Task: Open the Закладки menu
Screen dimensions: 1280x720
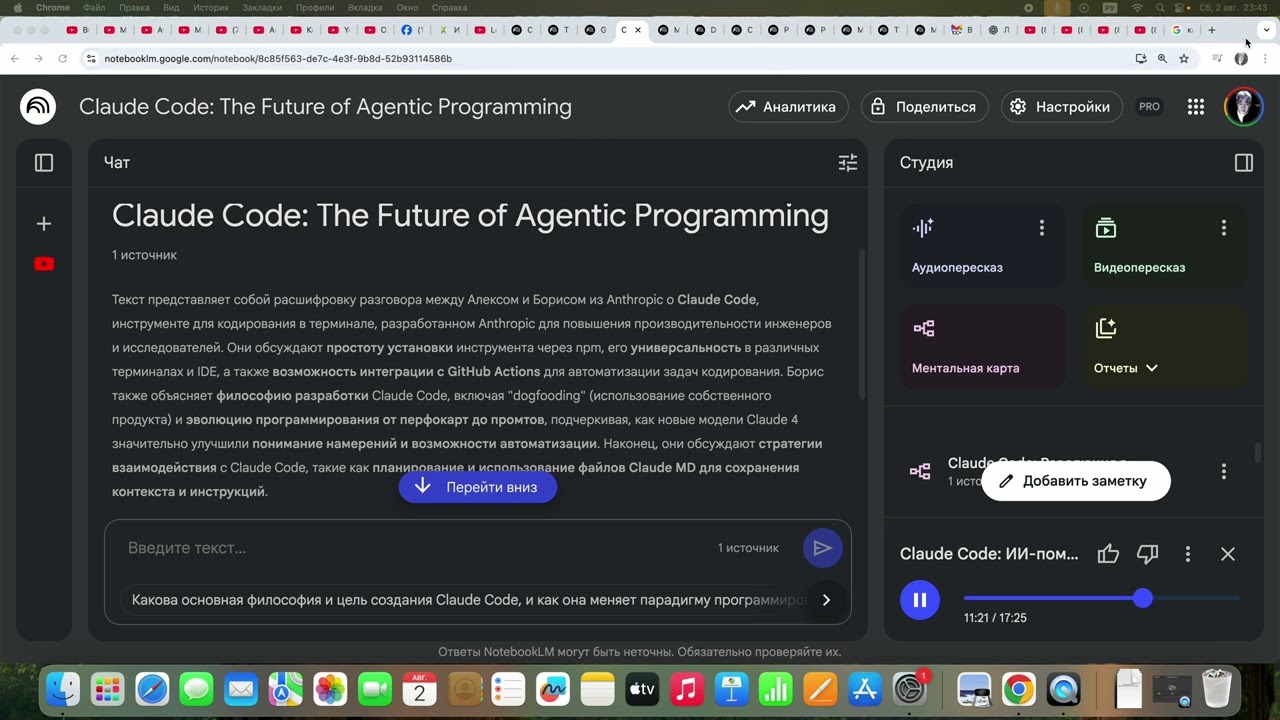Action: [x=262, y=7]
